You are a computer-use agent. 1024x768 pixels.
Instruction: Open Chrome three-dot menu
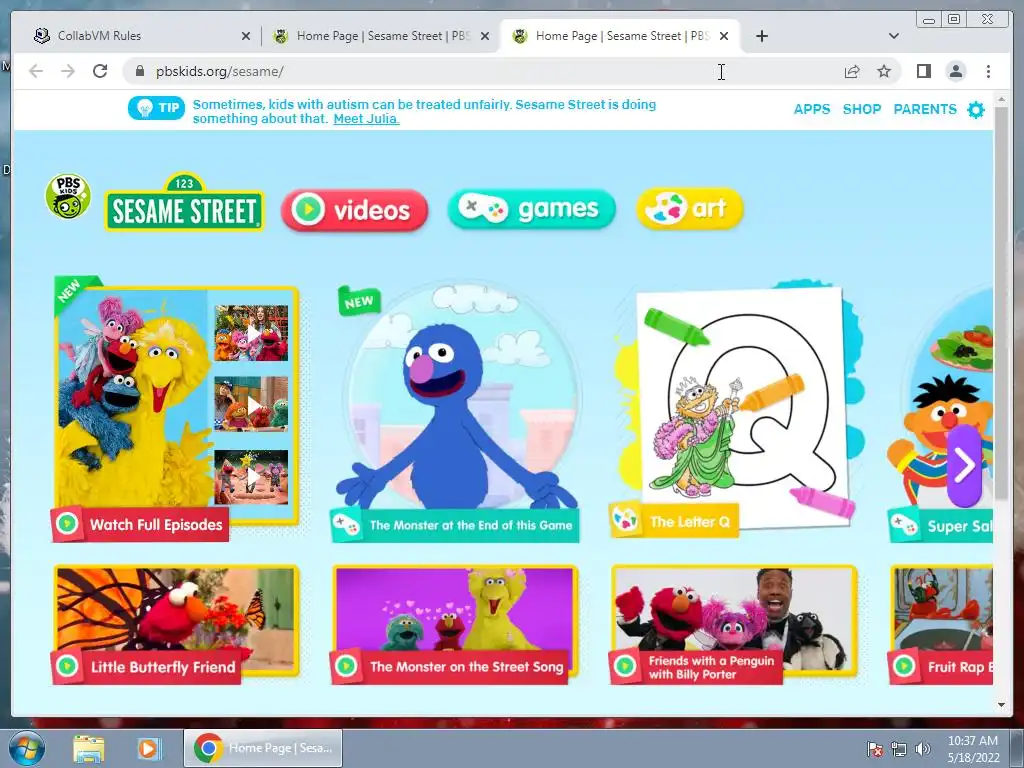(x=988, y=71)
